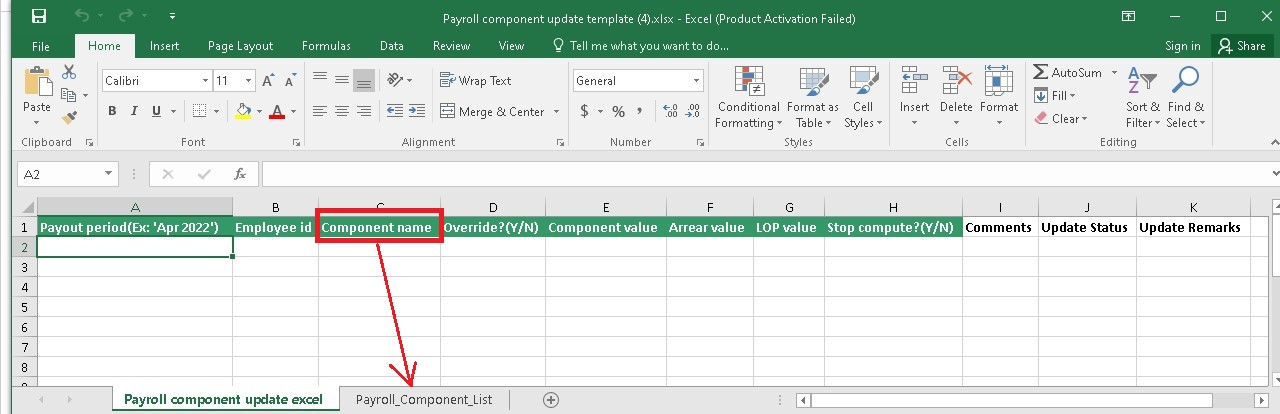Click the Share button

click(1240, 46)
